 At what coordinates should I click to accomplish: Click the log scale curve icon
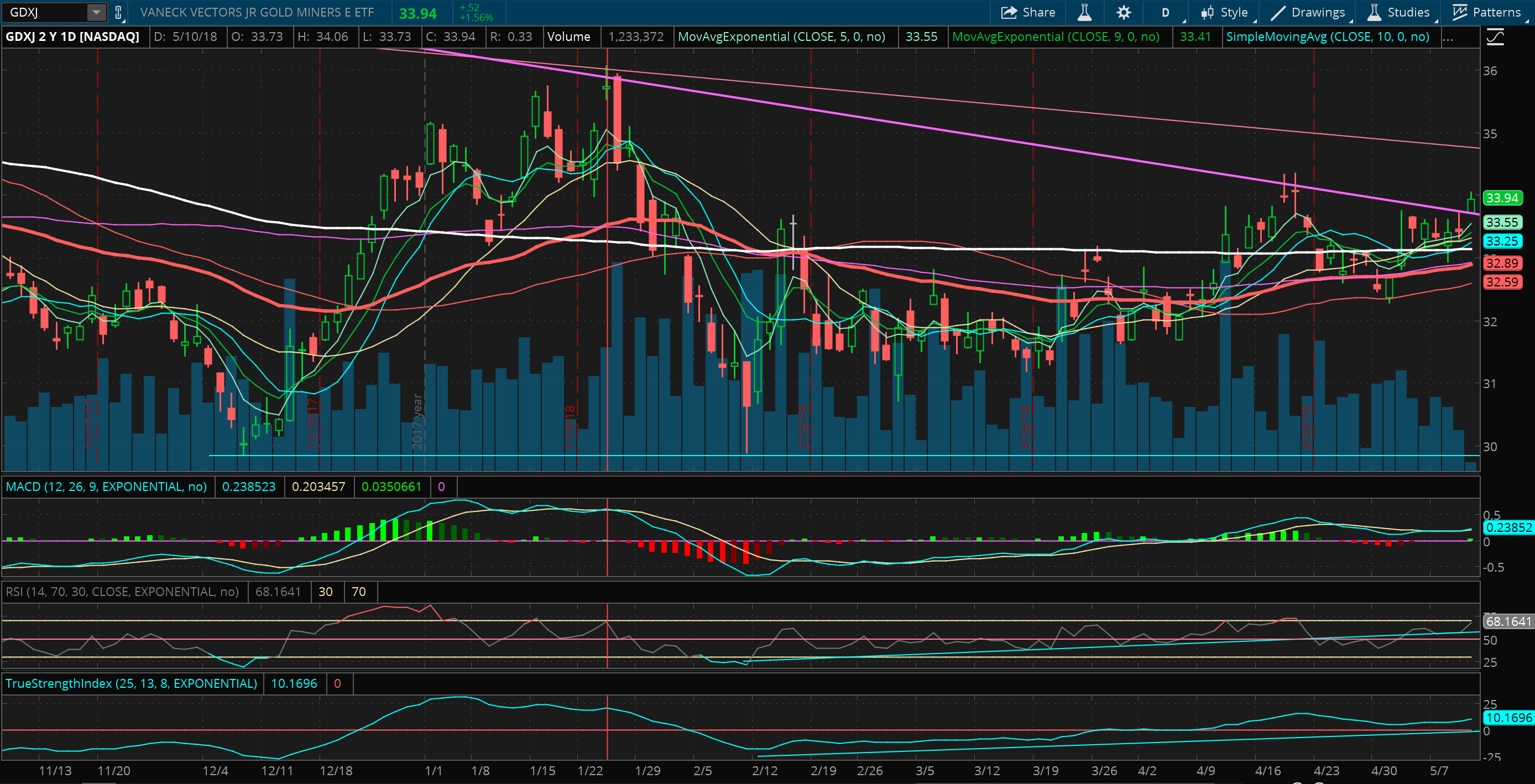tap(1495, 38)
